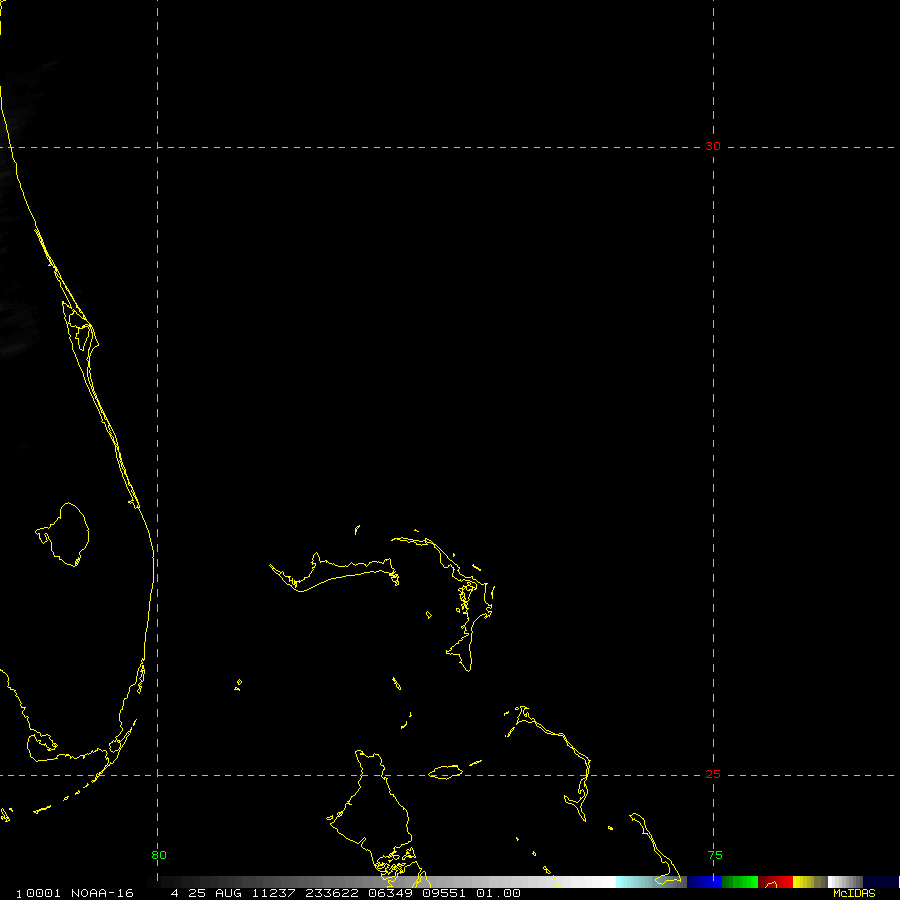Viewport: 900px width, 900px height.
Task: Click the green longitude label 75
Action: pyautogui.click(x=715, y=855)
